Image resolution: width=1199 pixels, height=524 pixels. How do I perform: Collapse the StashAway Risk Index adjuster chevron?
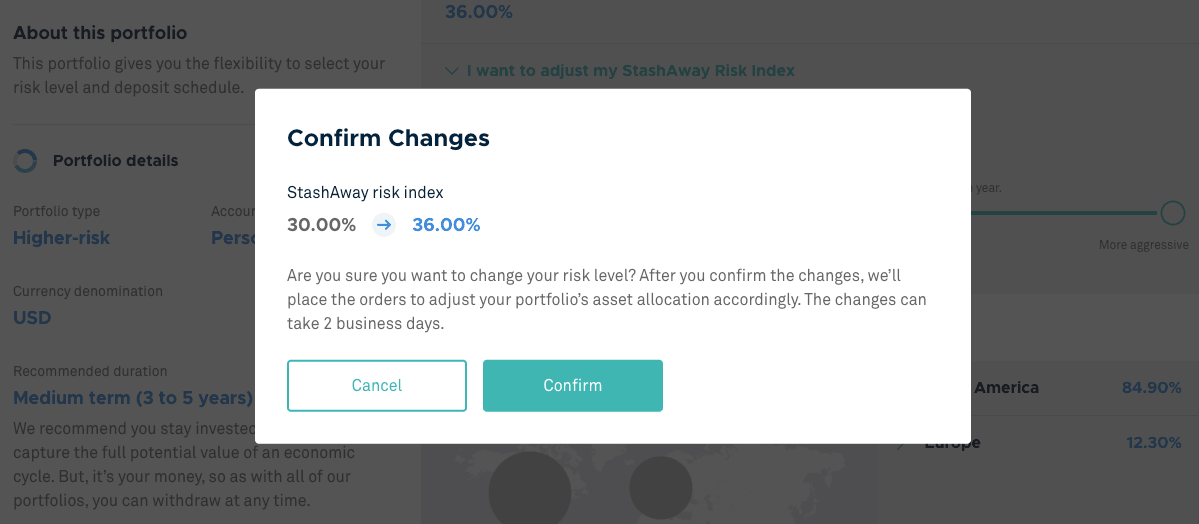click(x=450, y=71)
